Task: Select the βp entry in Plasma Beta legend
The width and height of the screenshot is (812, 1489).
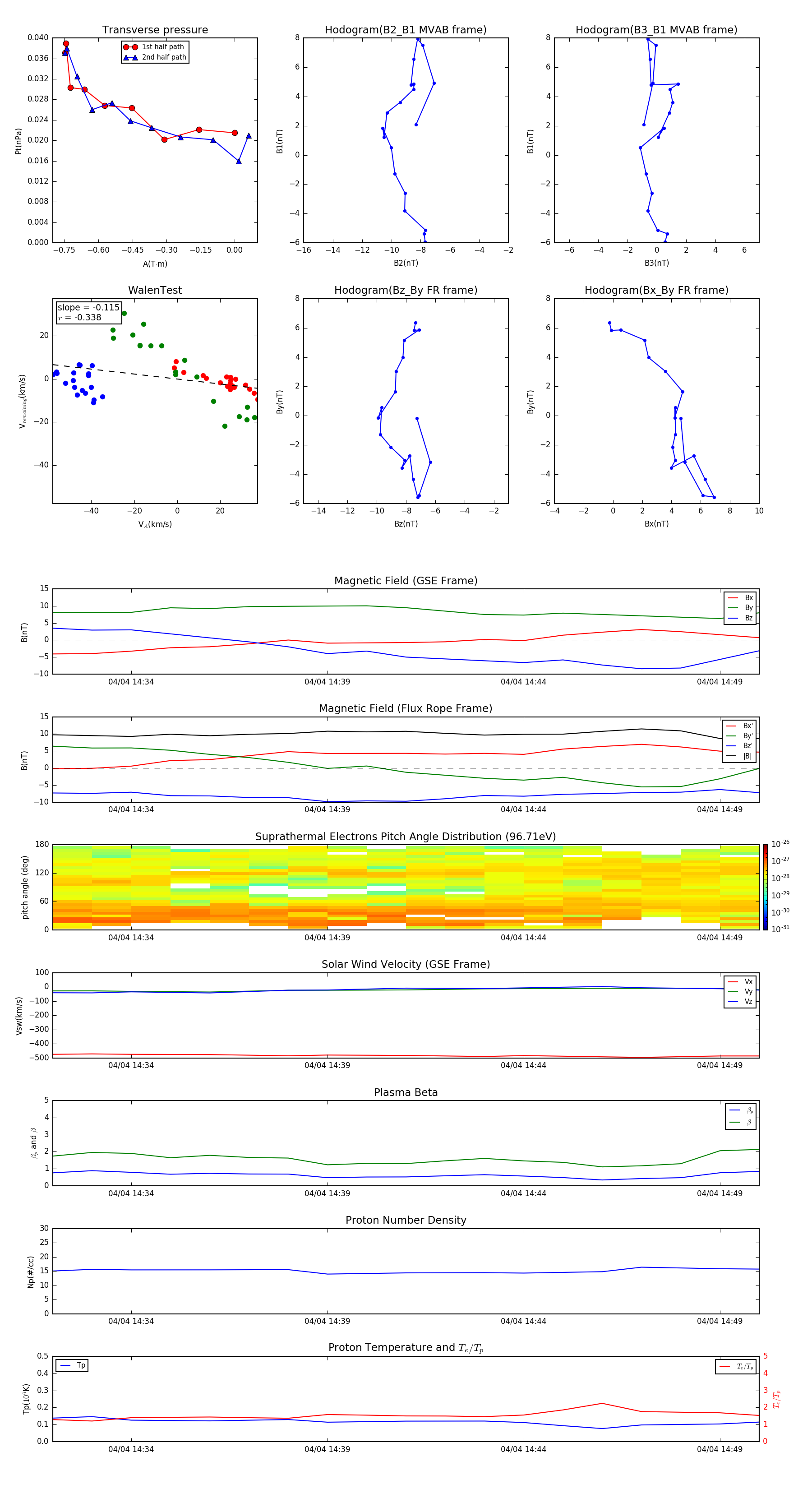Action: coord(741,1110)
